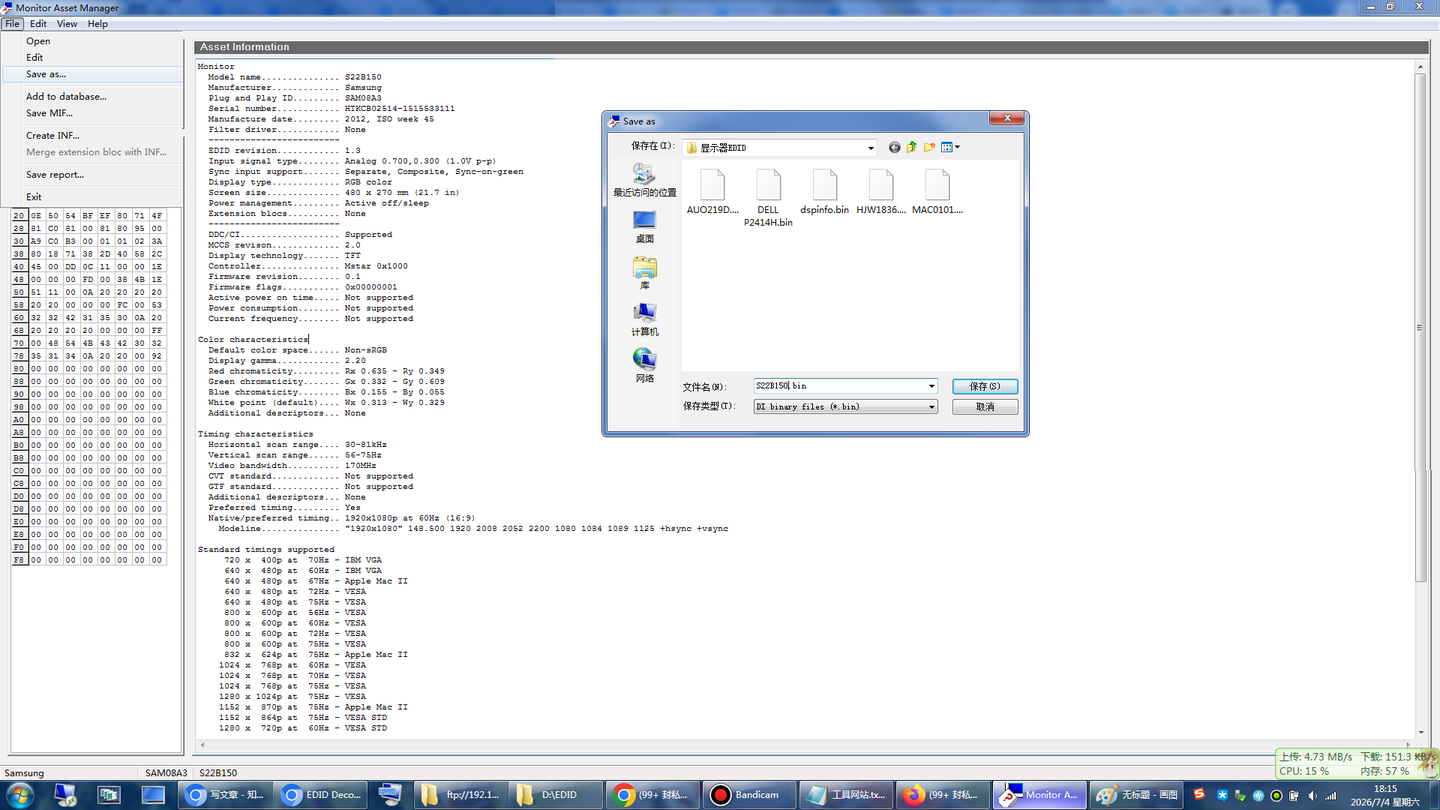1440x810 pixels.
Task: Click the Manufacture date 2012, ISO week 45 line
Action: point(320,119)
